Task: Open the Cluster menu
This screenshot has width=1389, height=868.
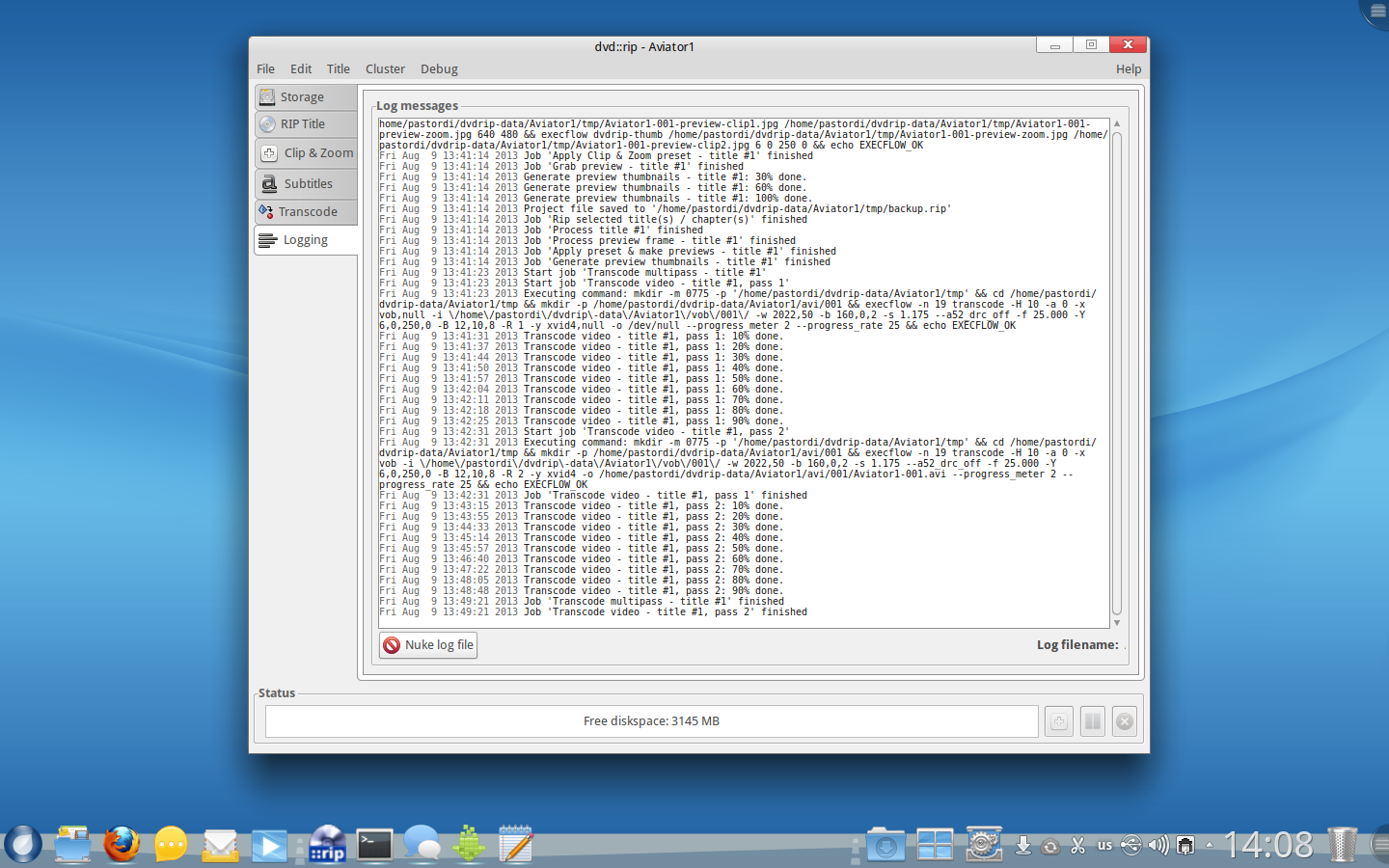Action: click(x=385, y=69)
